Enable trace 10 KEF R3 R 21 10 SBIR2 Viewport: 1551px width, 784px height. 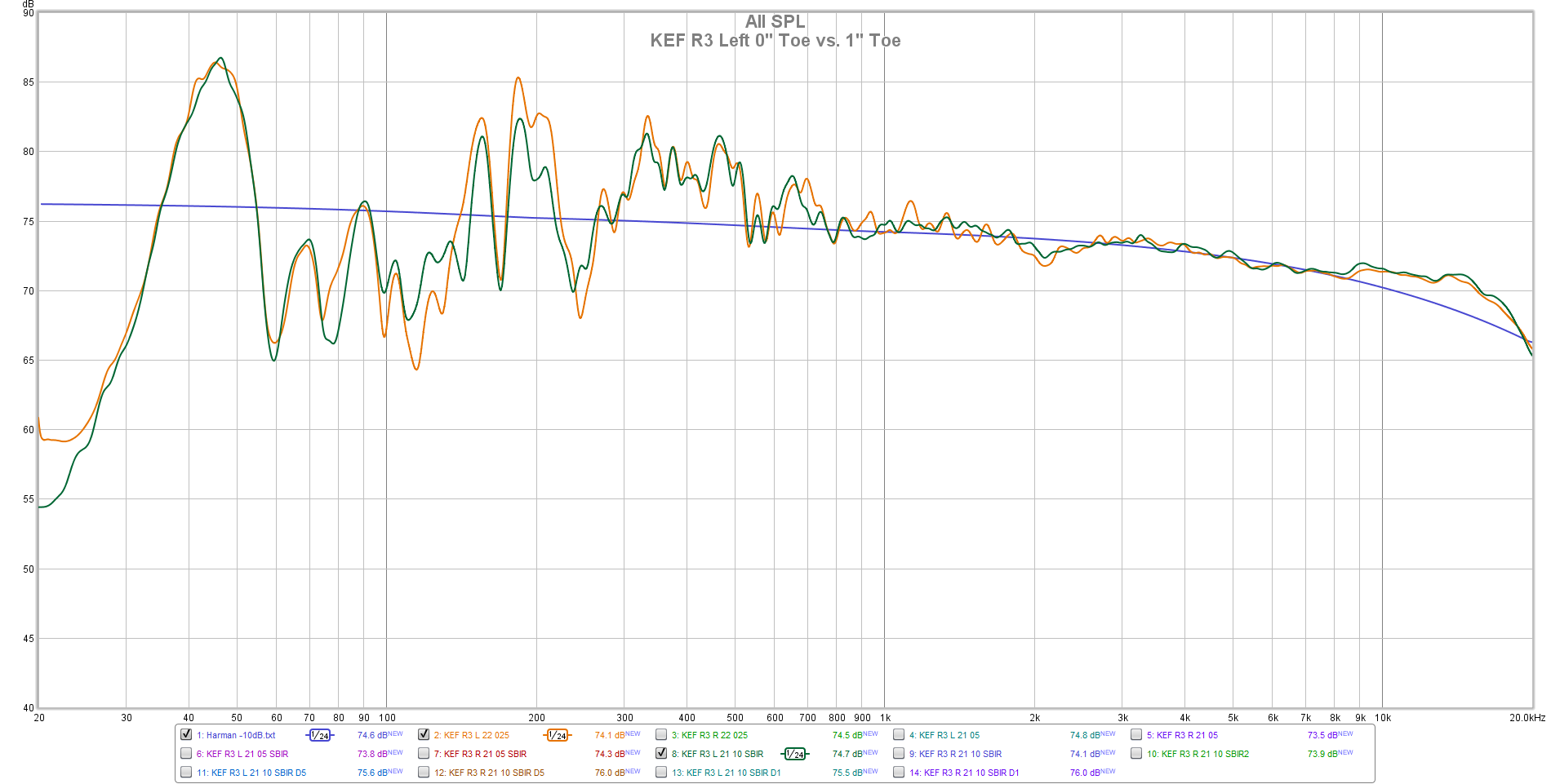click(1136, 753)
